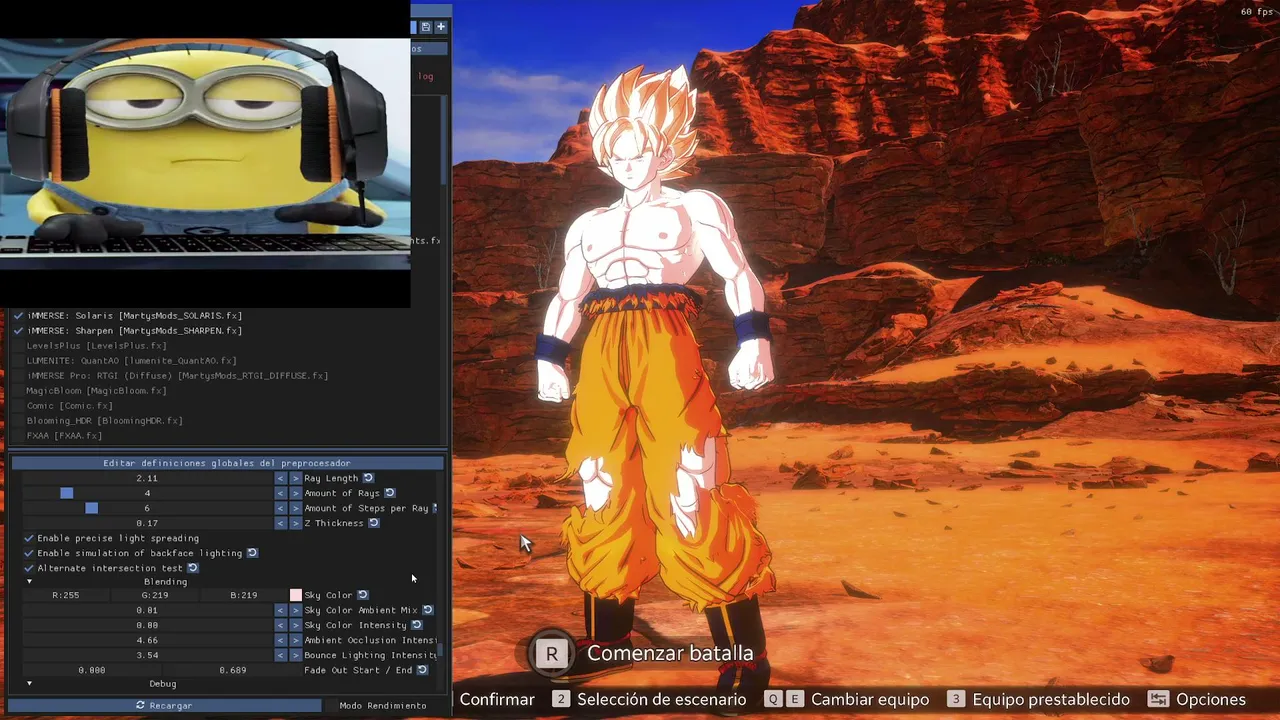Toggle Enable simulation of backface lighting
The height and width of the screenshot is (720, 1280).
(29, 553)
